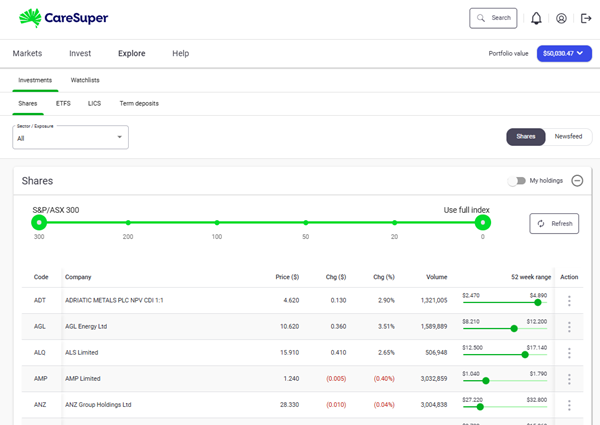Open the Invest menu

(x=80, y=54)
